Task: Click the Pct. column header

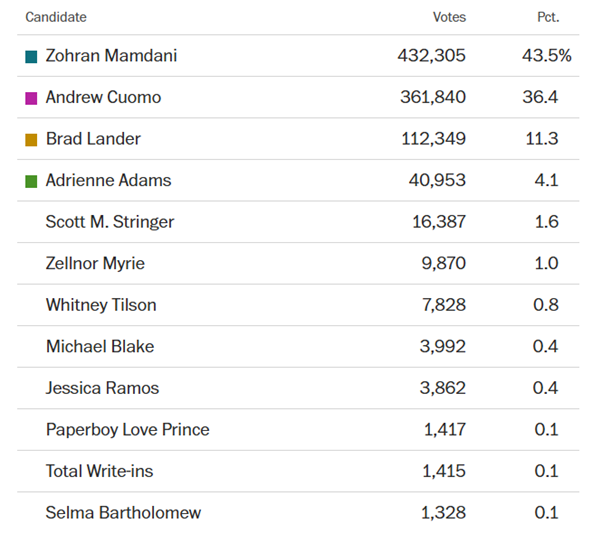Action: click(549, 17)
